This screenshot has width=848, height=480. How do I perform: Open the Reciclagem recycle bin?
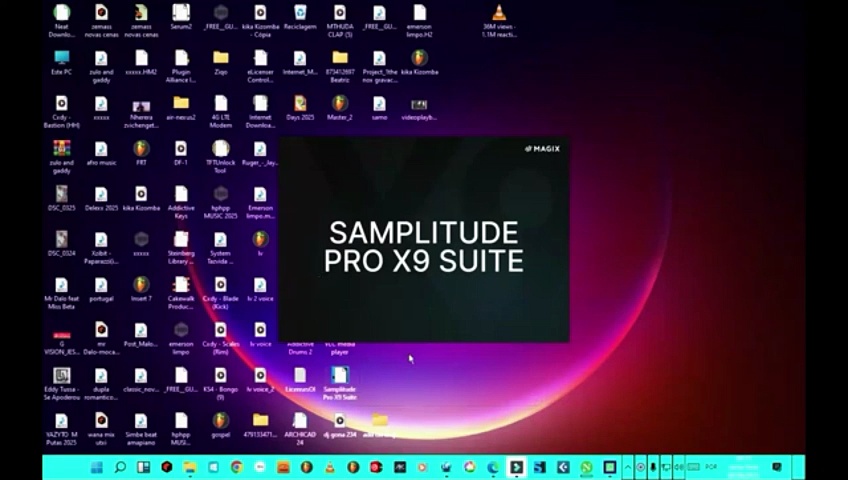300,14
